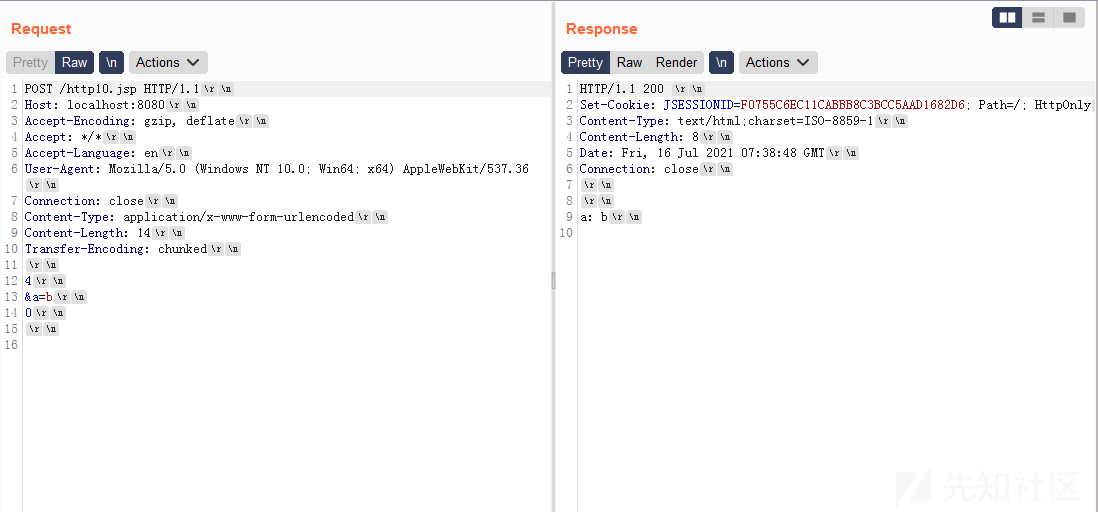Viewport: 1098px width, 512px height.
Task: Select Render tab in Response panel
Action: [x=676, y=62]
